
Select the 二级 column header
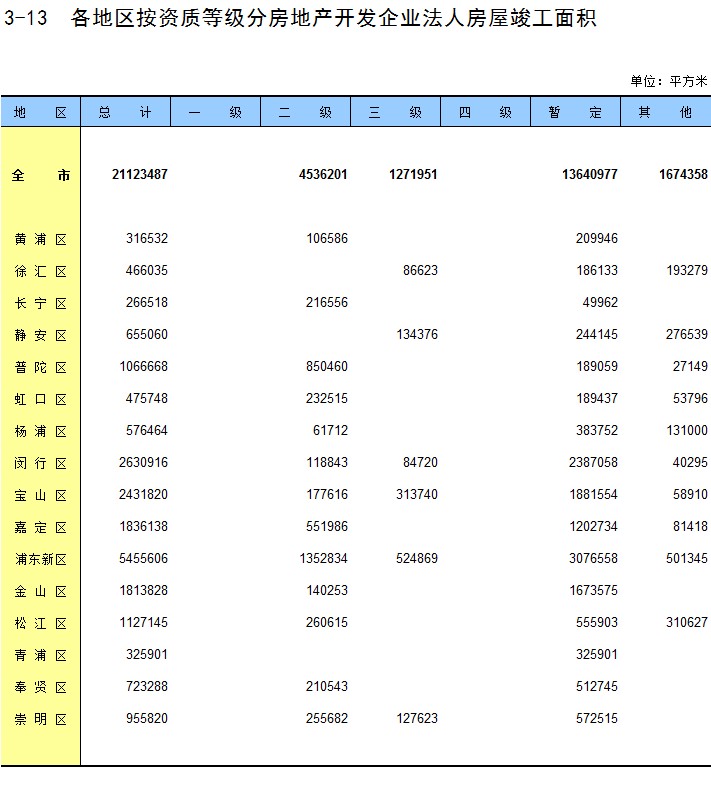pyautogui.click(x=305, y=112)
